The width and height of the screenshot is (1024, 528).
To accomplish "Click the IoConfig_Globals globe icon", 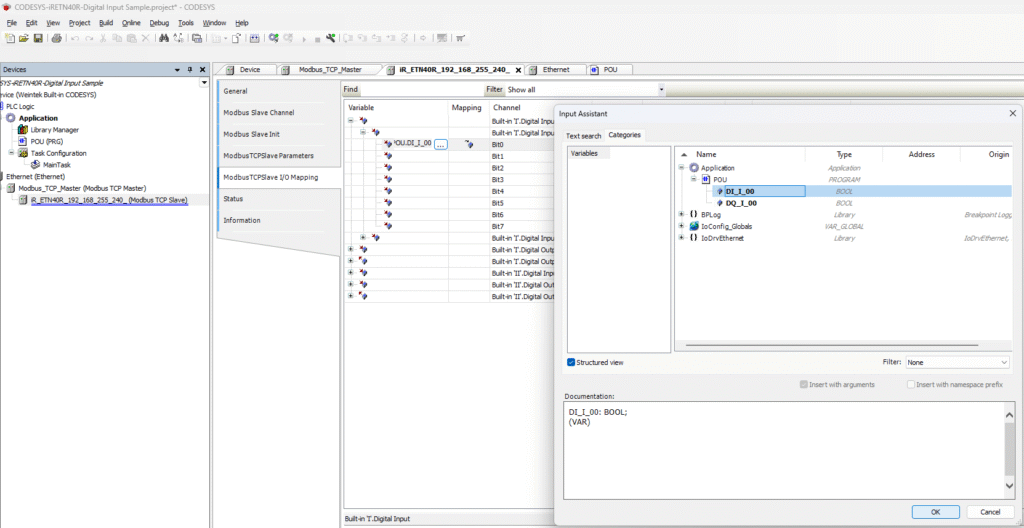I will click(694, 226).
